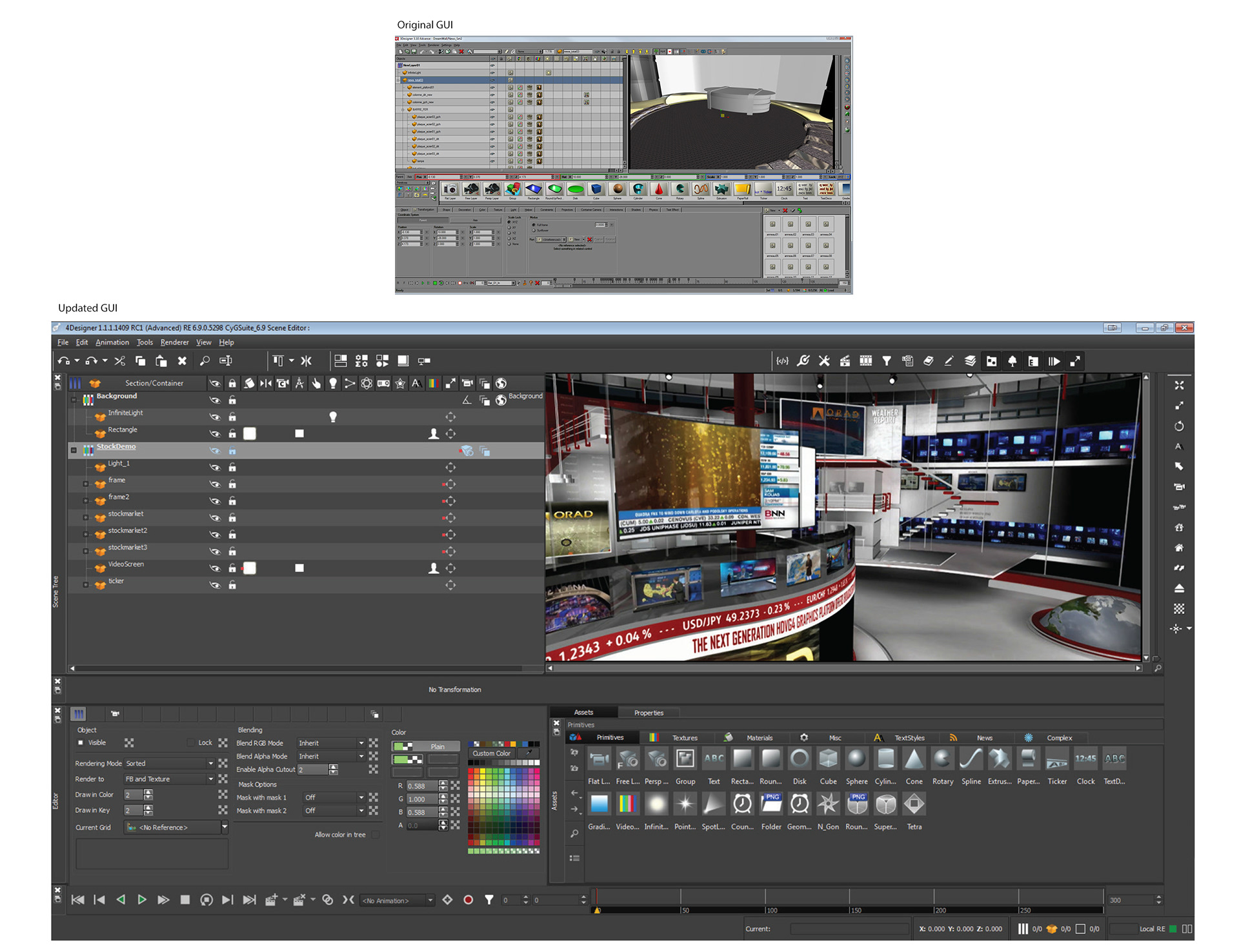Click the undo arrow in toolbar

(x=63, y=361)
